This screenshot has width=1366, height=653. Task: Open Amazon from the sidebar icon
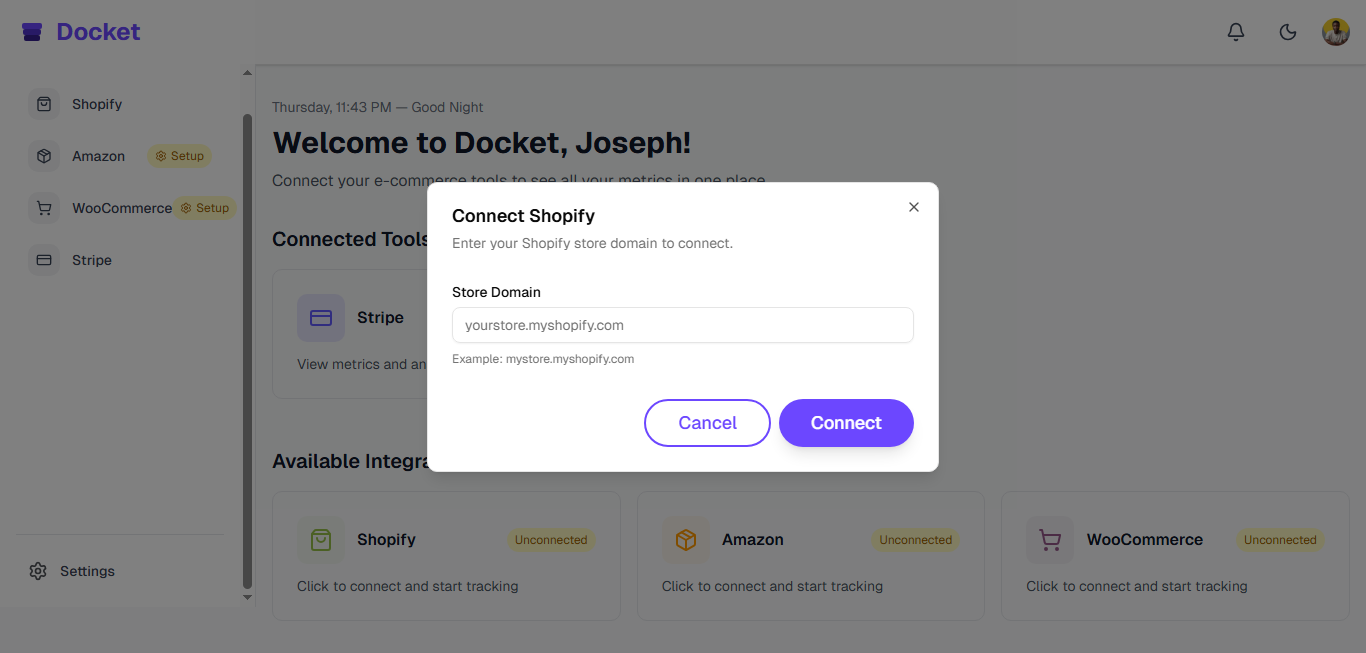[44, 156]
